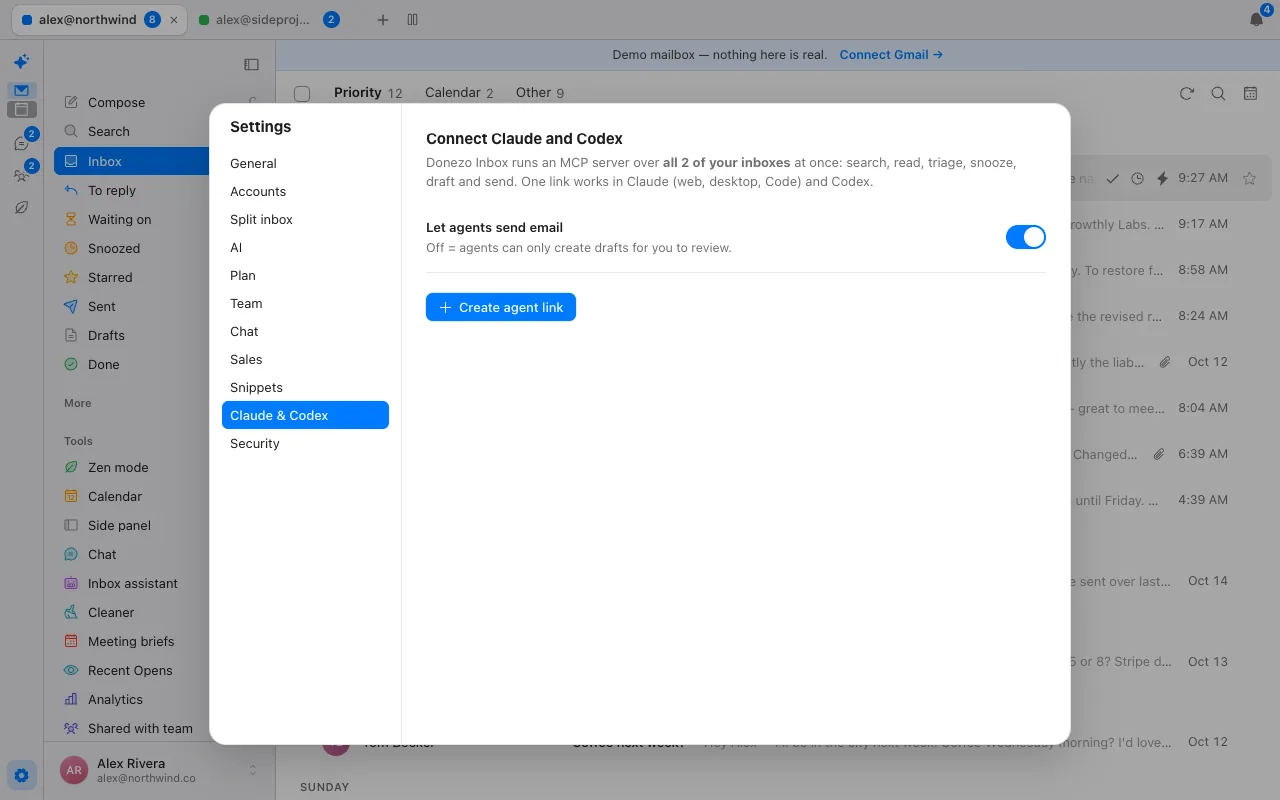Viewport: 1280px width, 800px height.
Task: Select Plan in settings list
Action: coord(305,275)
